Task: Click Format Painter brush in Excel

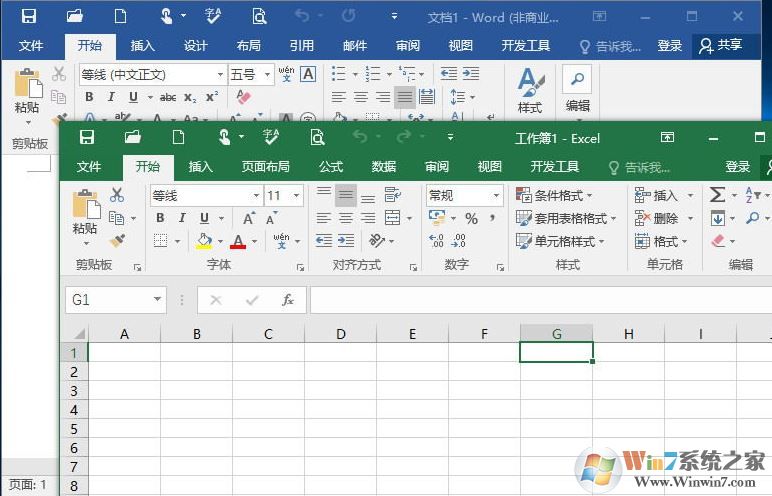Action: pyautogui.click(x=117, y=241)
